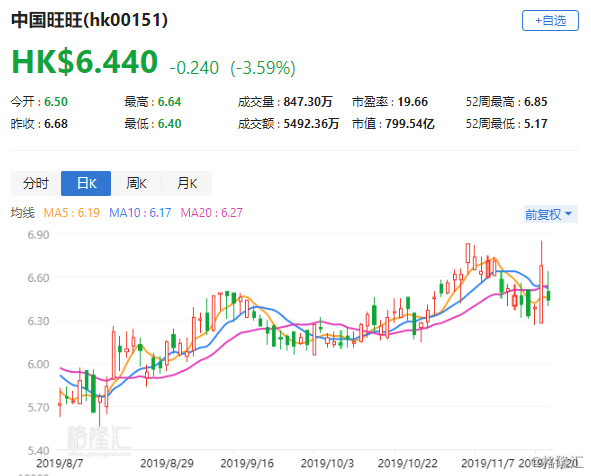Click the 均线 label
This screenshot has height=476, width=591.
[x=23, y=213]
